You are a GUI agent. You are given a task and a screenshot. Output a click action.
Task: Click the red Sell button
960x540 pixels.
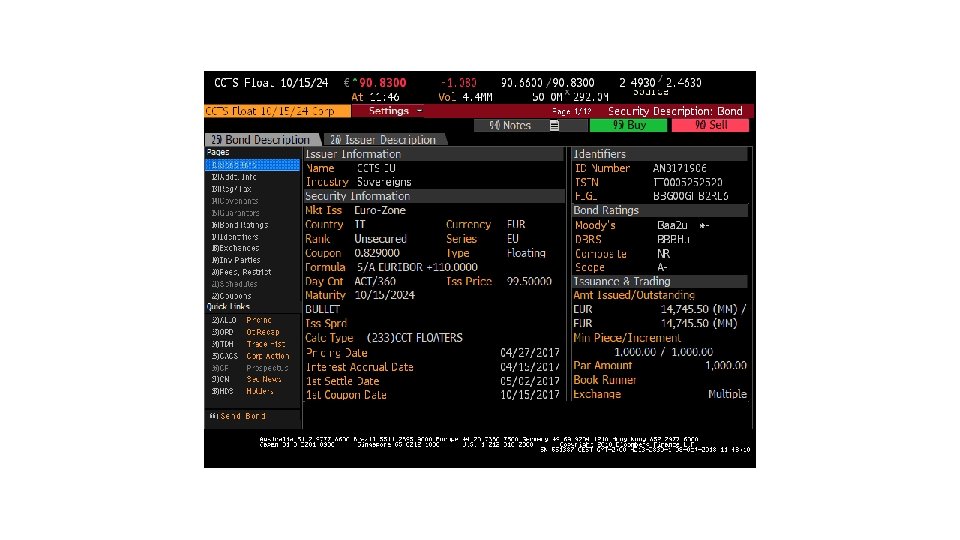[710, 126]
